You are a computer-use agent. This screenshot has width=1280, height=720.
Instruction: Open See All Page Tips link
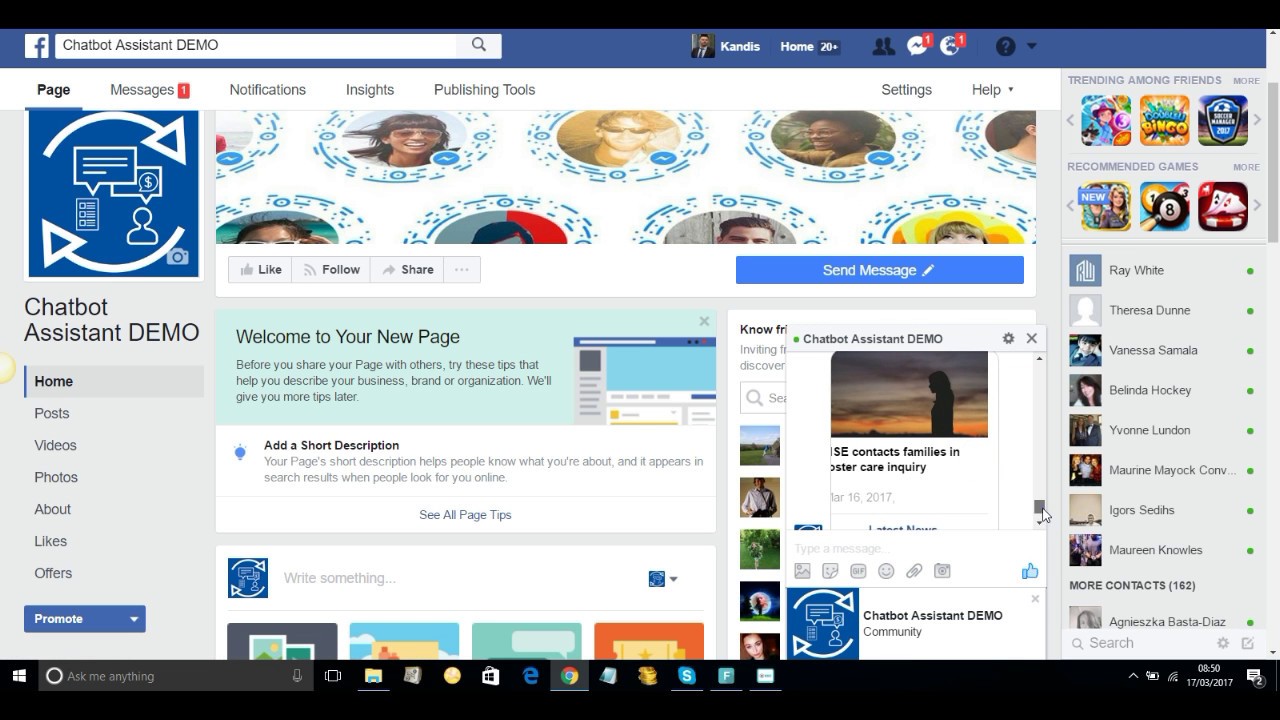pos(465,515)
